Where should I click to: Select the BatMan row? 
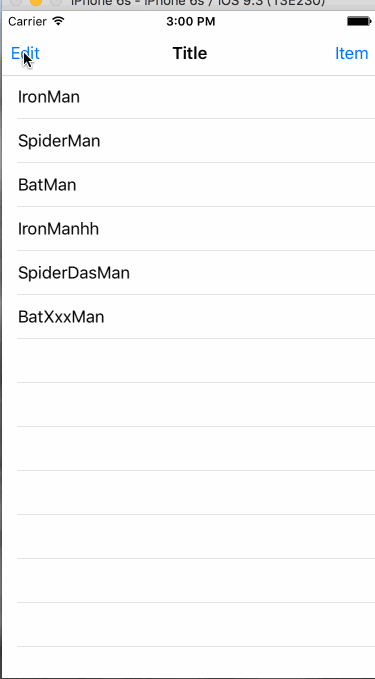[x=188, y=185]
